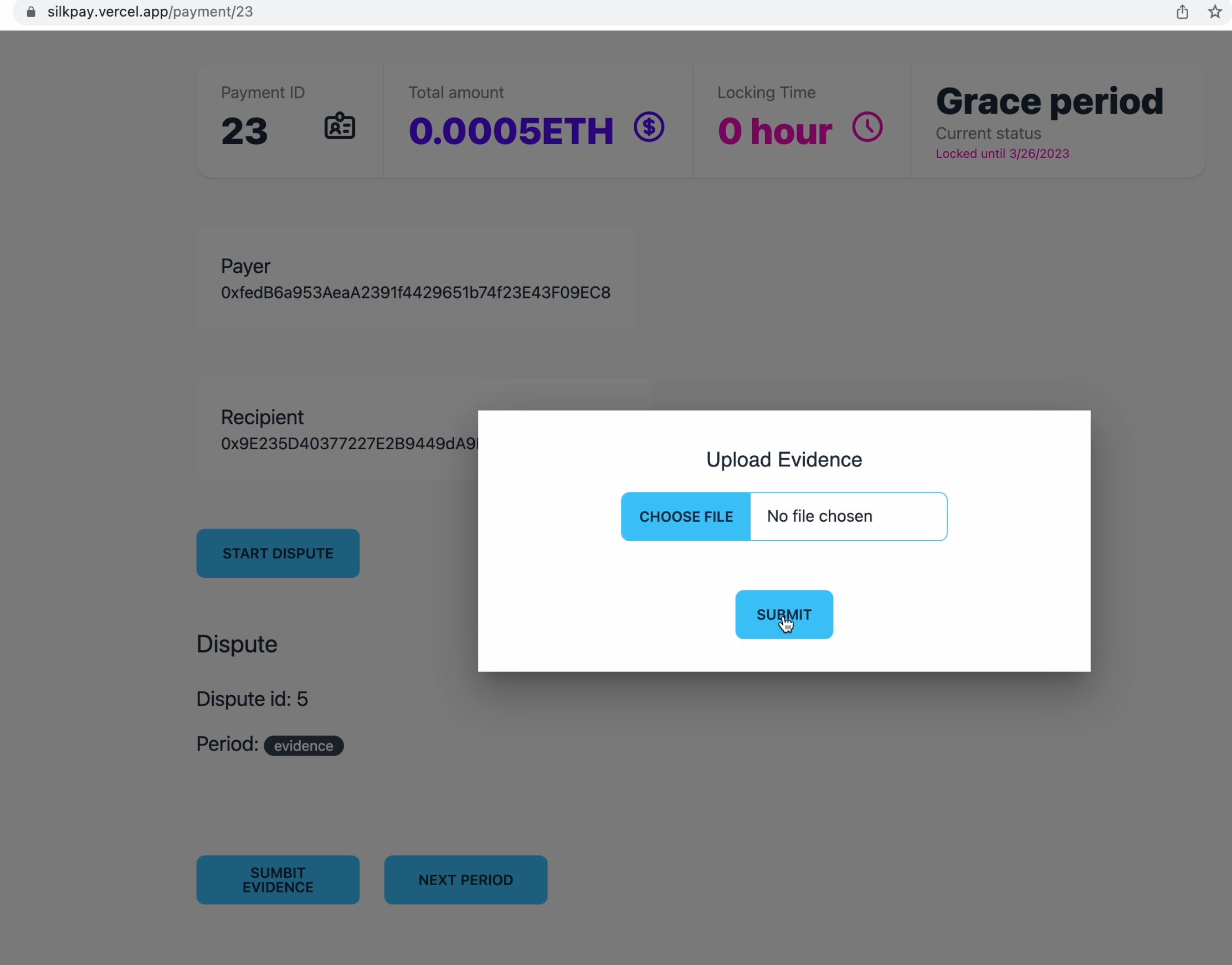Click the NEXT PERIOD button
This screenshot has height=965, width=1232.
point(466,880)
